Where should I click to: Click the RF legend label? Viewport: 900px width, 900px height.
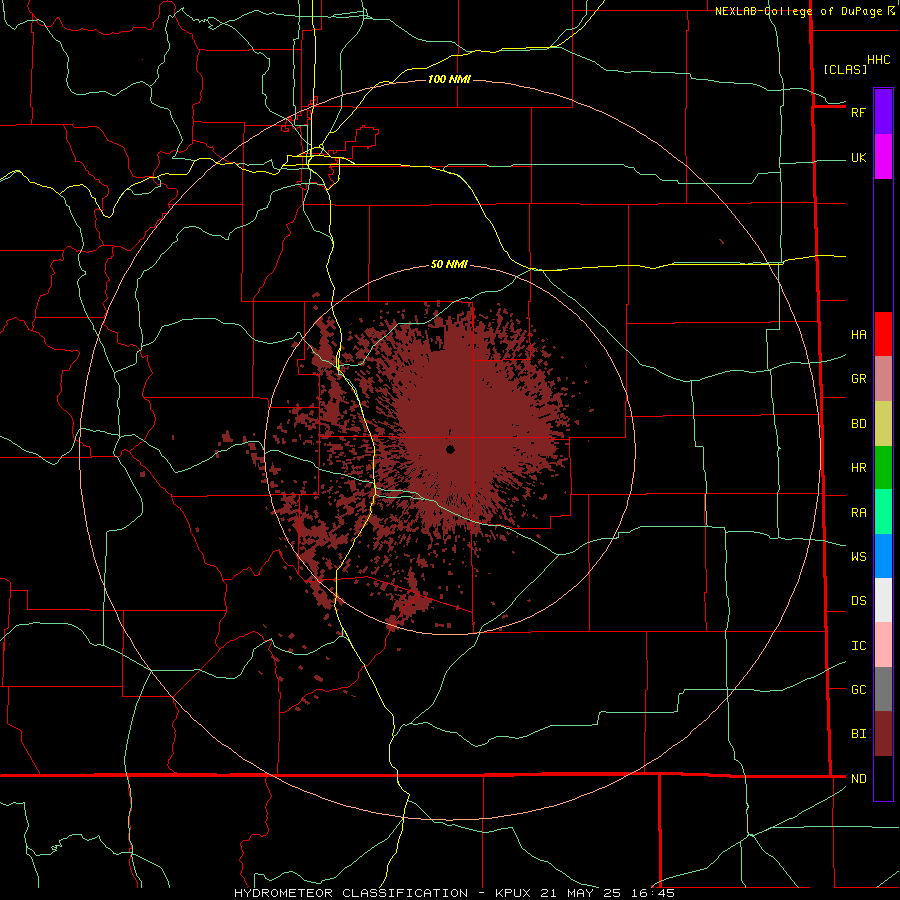tap(858, 112)
